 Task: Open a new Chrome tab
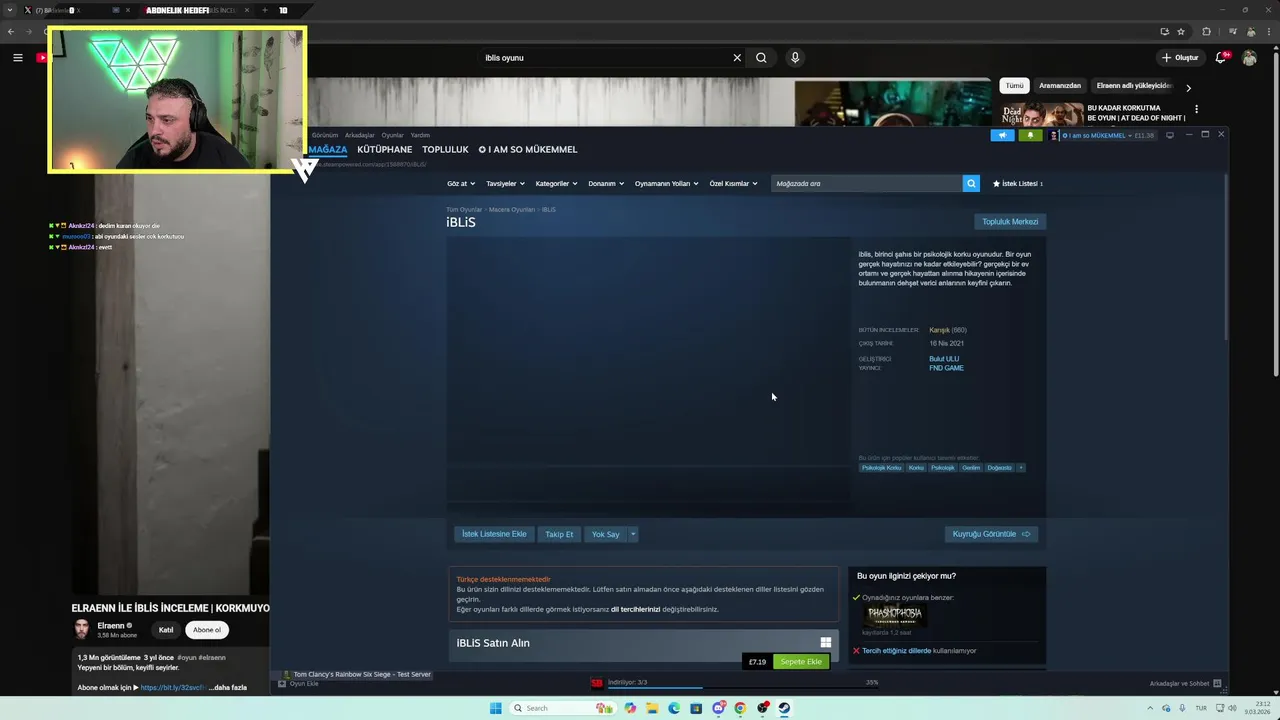264,10
